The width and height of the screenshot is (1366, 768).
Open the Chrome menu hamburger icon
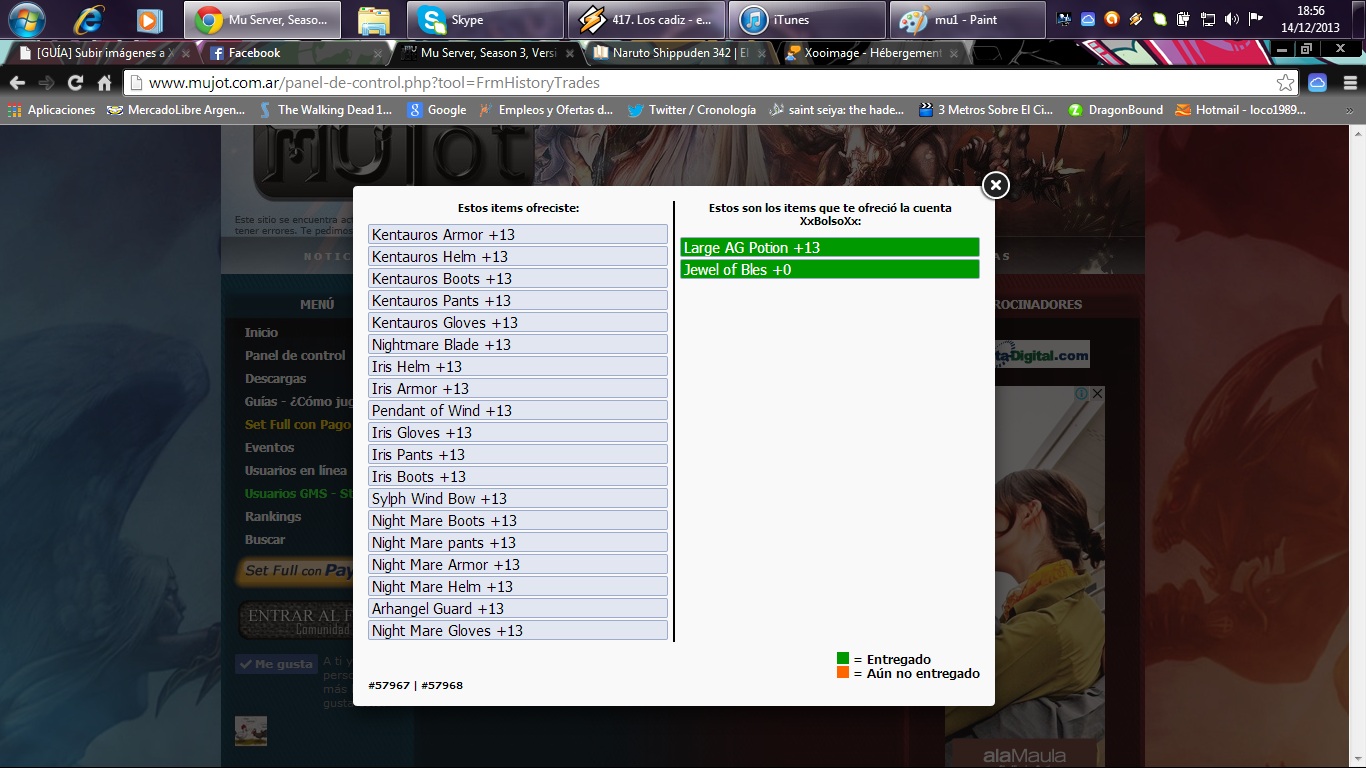coord(1348,83)
